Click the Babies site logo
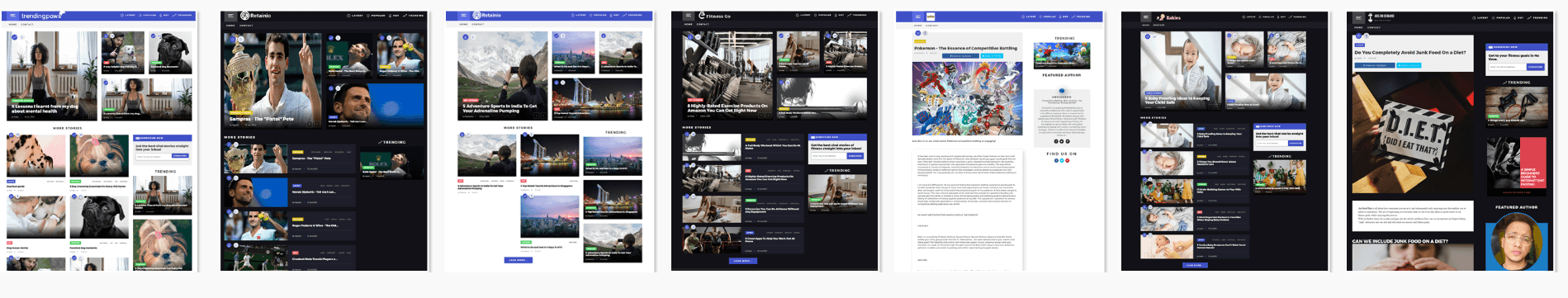 tap(1168, 17)
